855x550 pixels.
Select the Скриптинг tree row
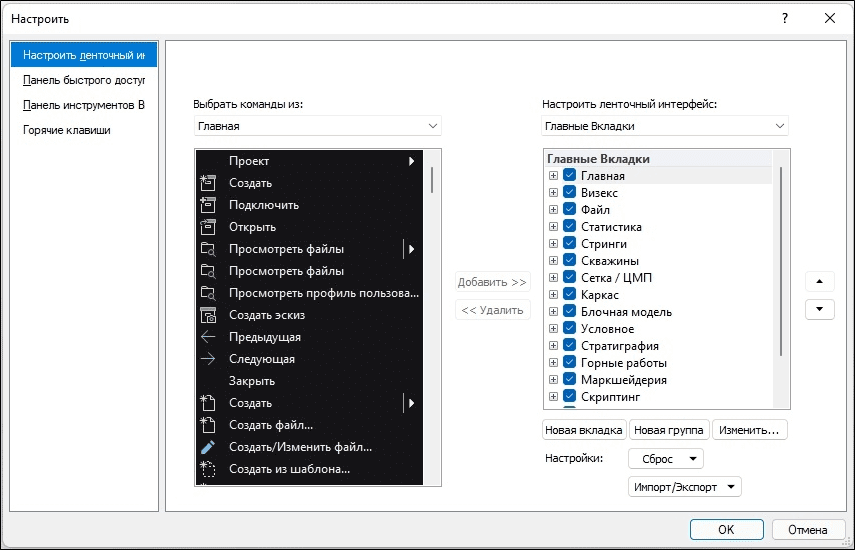click(x=659, y=396)
